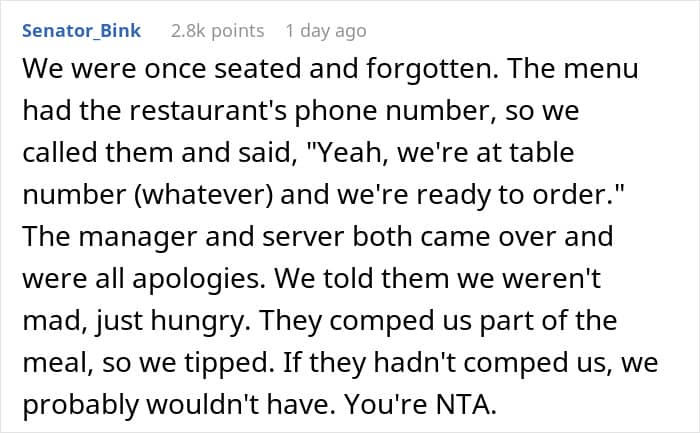
Task: Click the phrase 'If they hadn't comped us'
Action: click(448, 362)
